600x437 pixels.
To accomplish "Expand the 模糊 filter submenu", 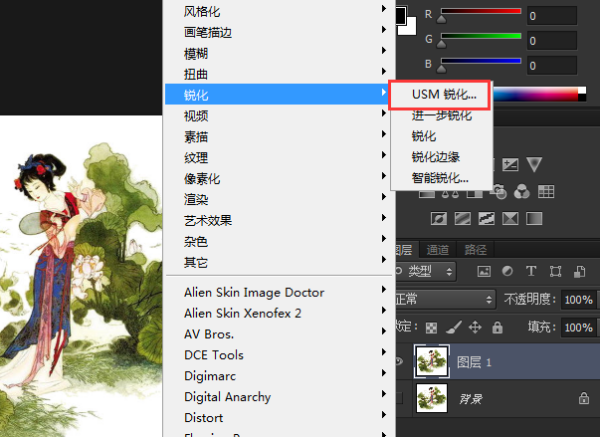I will 280,53.
